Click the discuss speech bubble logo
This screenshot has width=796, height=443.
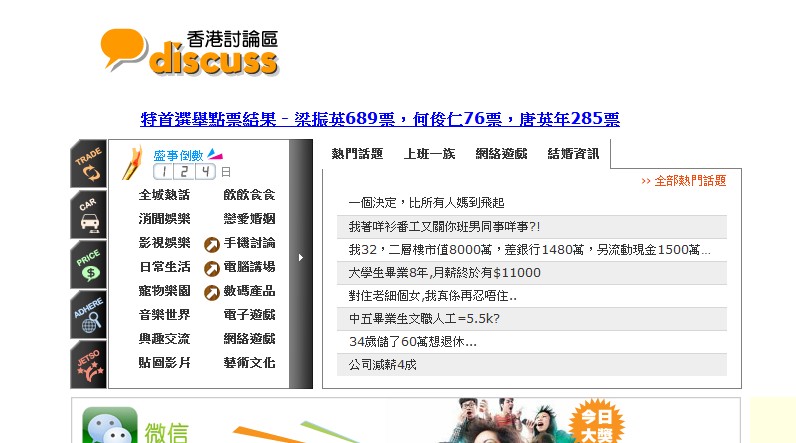[189, 51]
